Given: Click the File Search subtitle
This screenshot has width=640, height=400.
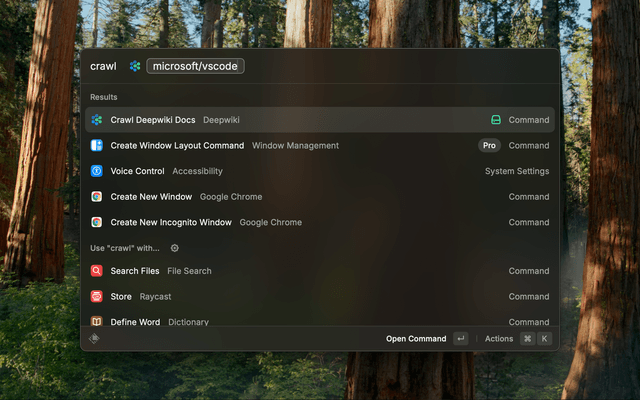Looking at the screenshot, I should point(189,271).
